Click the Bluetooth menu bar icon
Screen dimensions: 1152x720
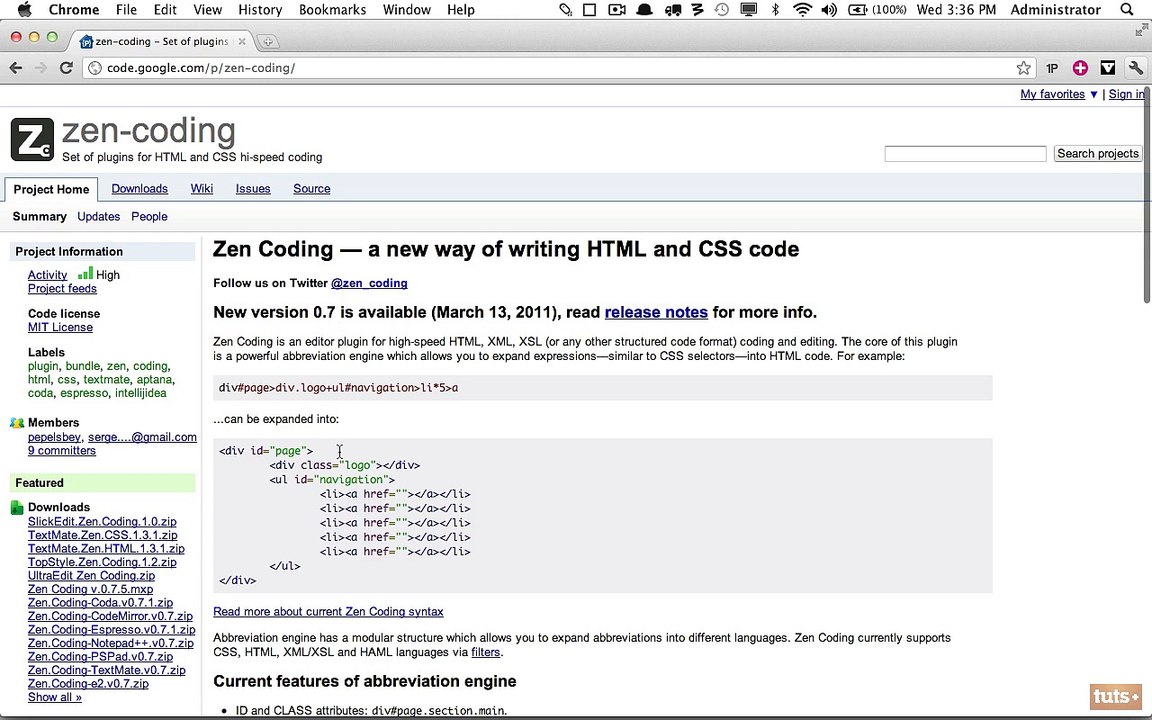click(775, 10)
